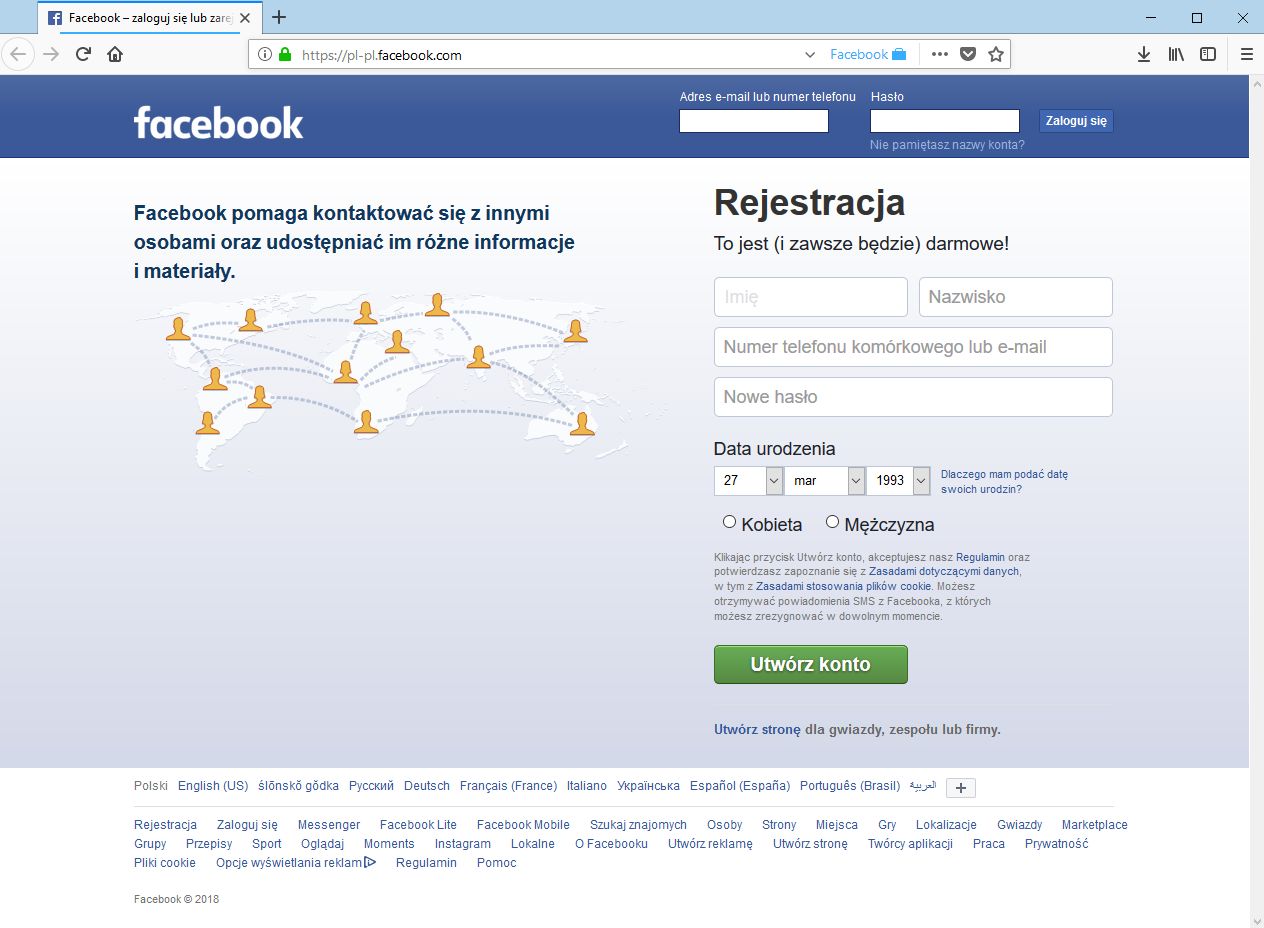Screen dimensions: 1264x928
Task: Click Utwórz stronę link below the form
Action: pyautogui.click(x=757, y=730)
